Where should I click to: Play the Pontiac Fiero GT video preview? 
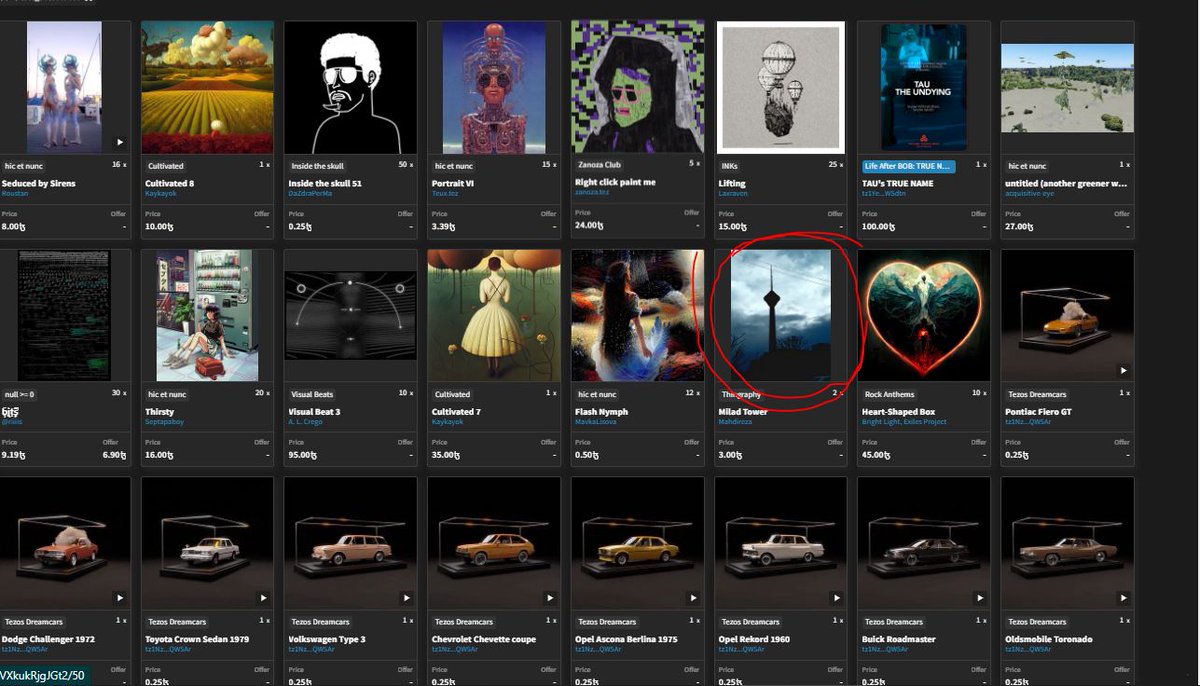(x=1122, y=370)
